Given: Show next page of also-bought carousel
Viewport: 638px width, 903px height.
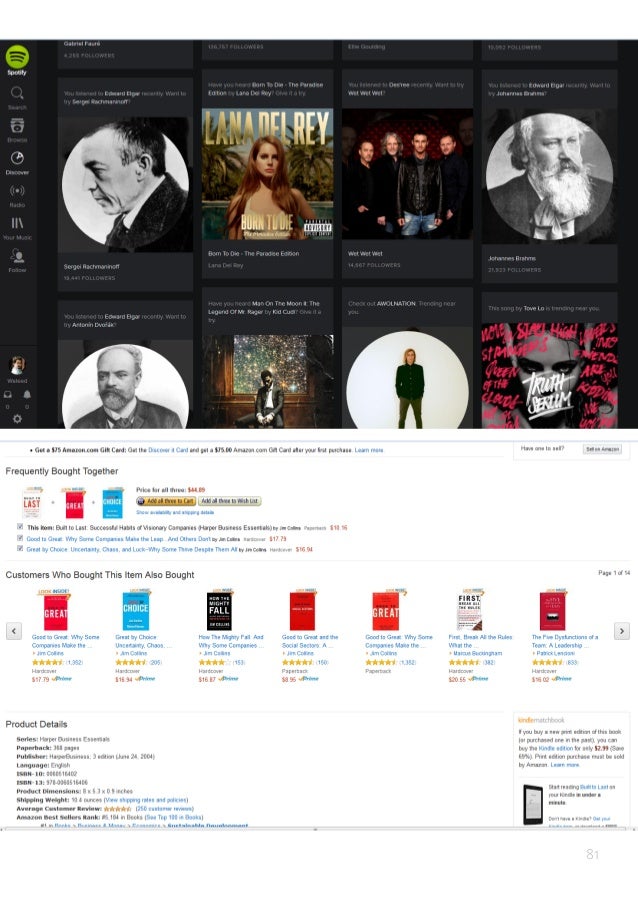Looking at the screenshot, I should coord(621,631).
